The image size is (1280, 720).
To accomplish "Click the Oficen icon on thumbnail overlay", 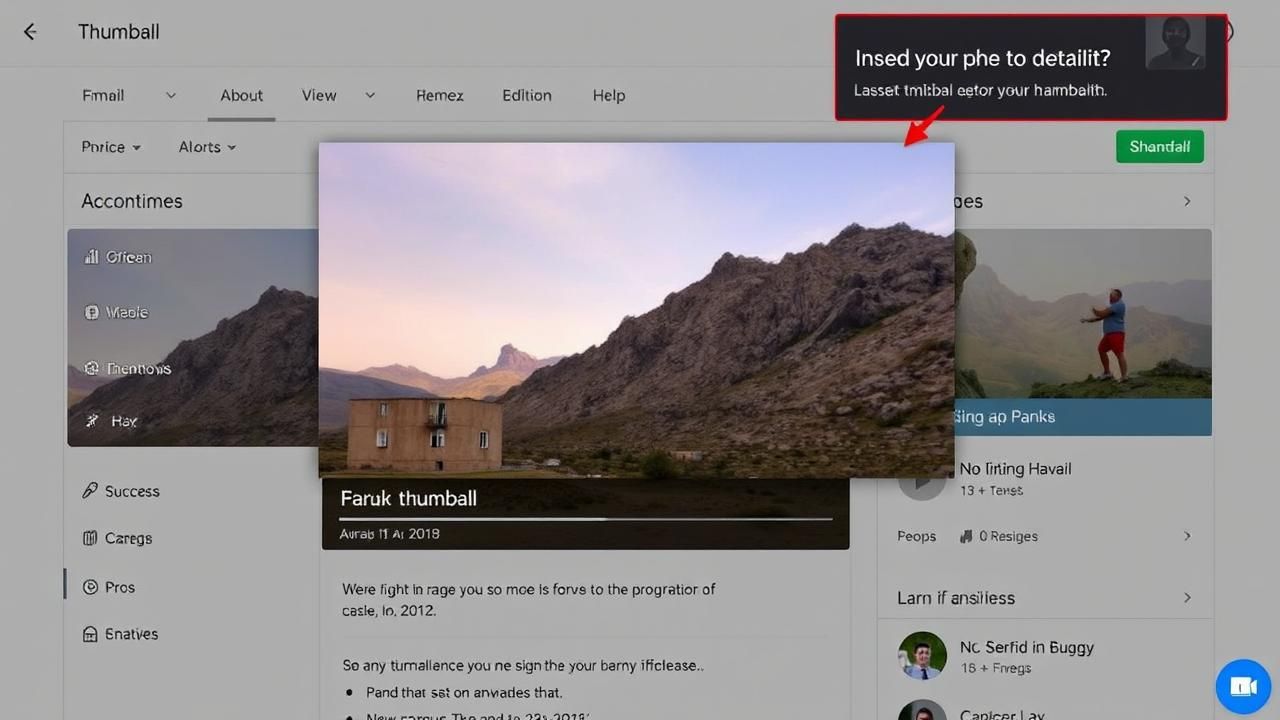I will [92, 257].
